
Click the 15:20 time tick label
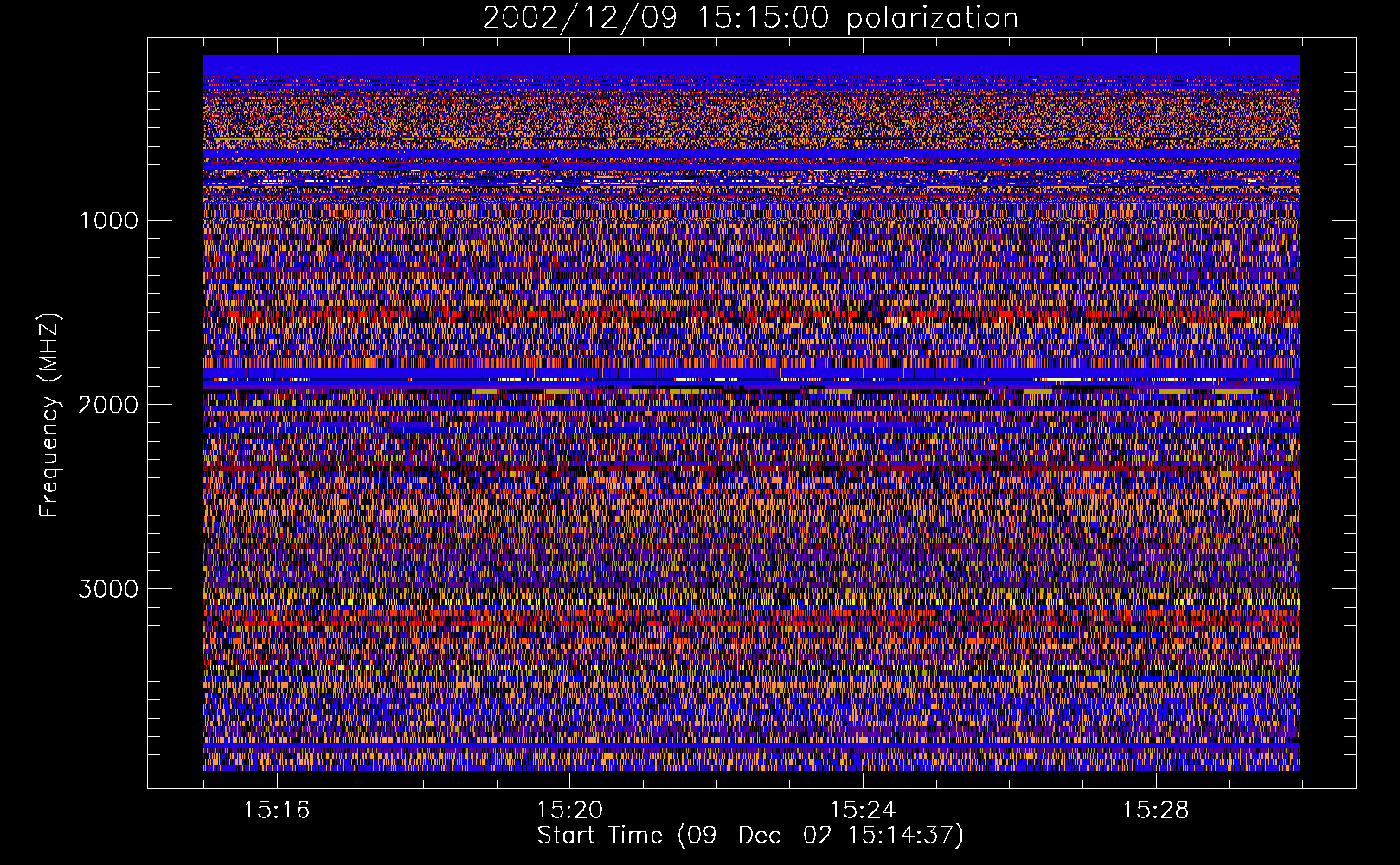click(569, 811)
